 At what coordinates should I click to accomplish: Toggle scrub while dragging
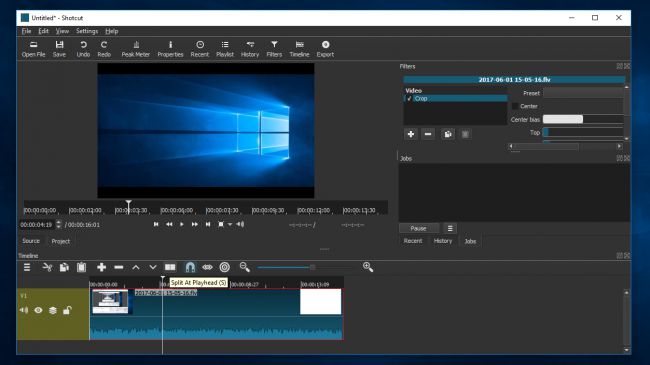coord(207,268)
